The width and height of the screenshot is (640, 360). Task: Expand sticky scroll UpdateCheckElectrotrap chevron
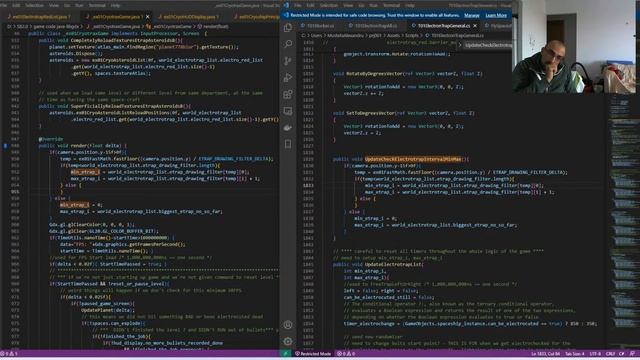(460, 44)
